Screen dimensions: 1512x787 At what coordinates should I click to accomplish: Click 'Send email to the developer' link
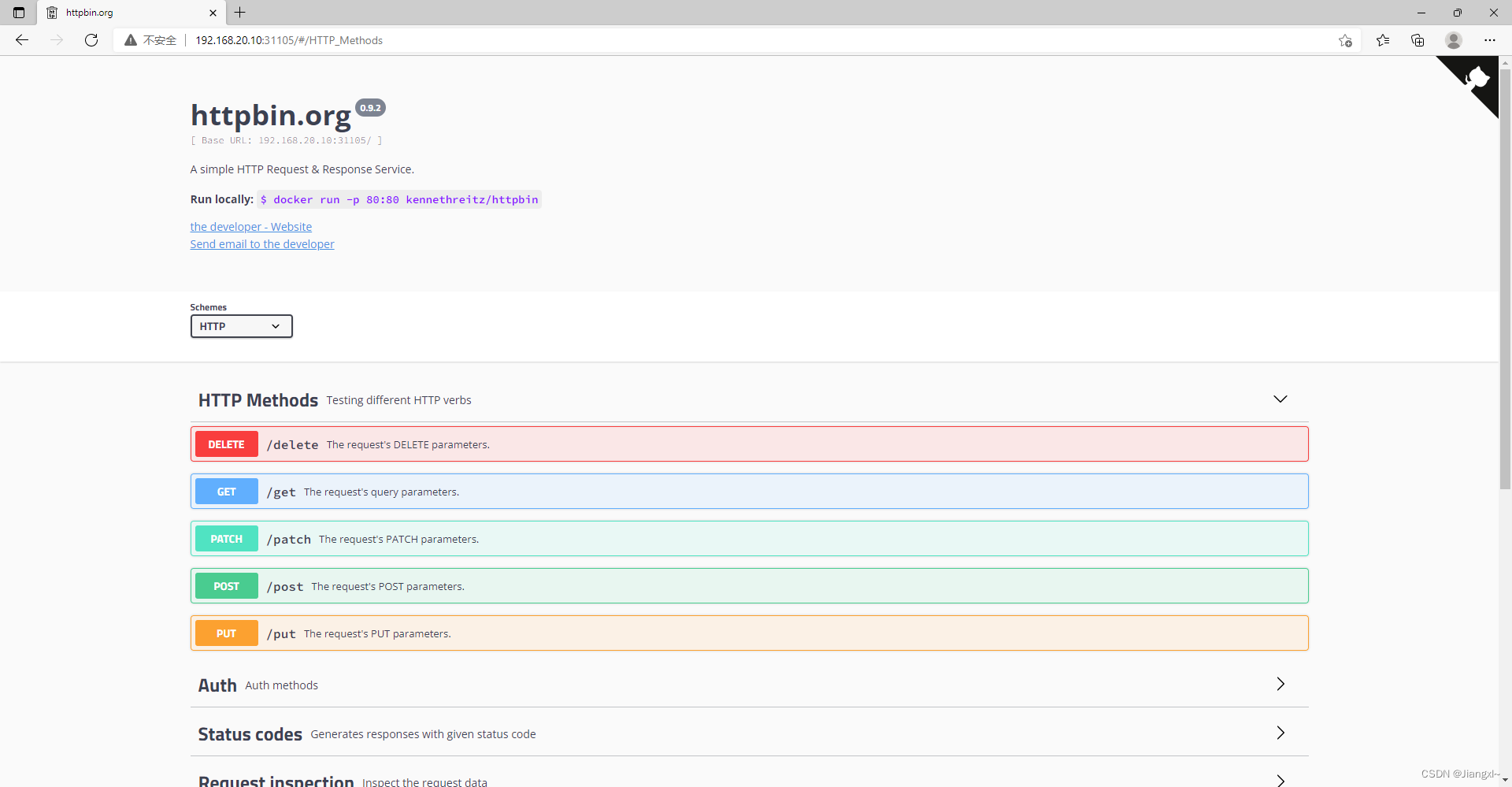click(262, 244)
